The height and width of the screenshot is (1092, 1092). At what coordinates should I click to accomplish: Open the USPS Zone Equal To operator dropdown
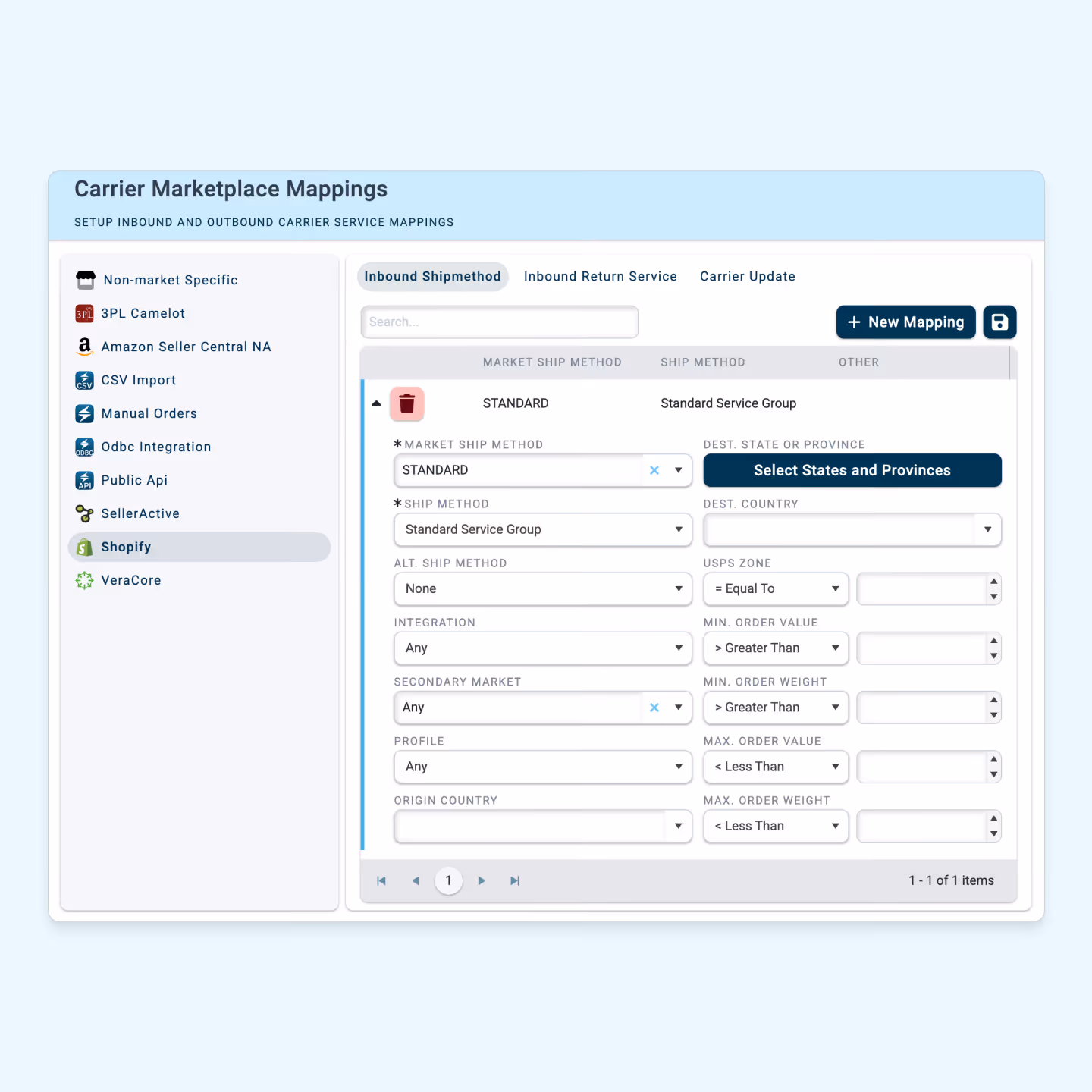tap(776, 588)
